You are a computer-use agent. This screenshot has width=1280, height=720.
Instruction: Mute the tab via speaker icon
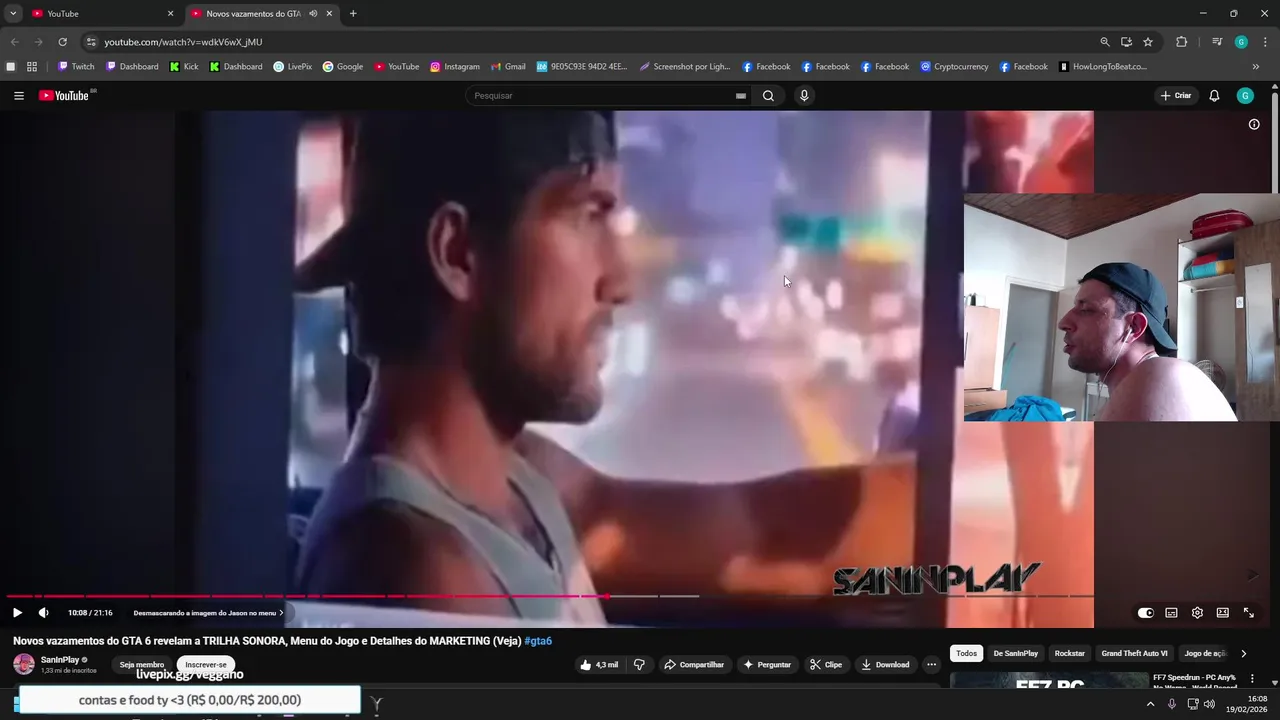pos(313,14)
